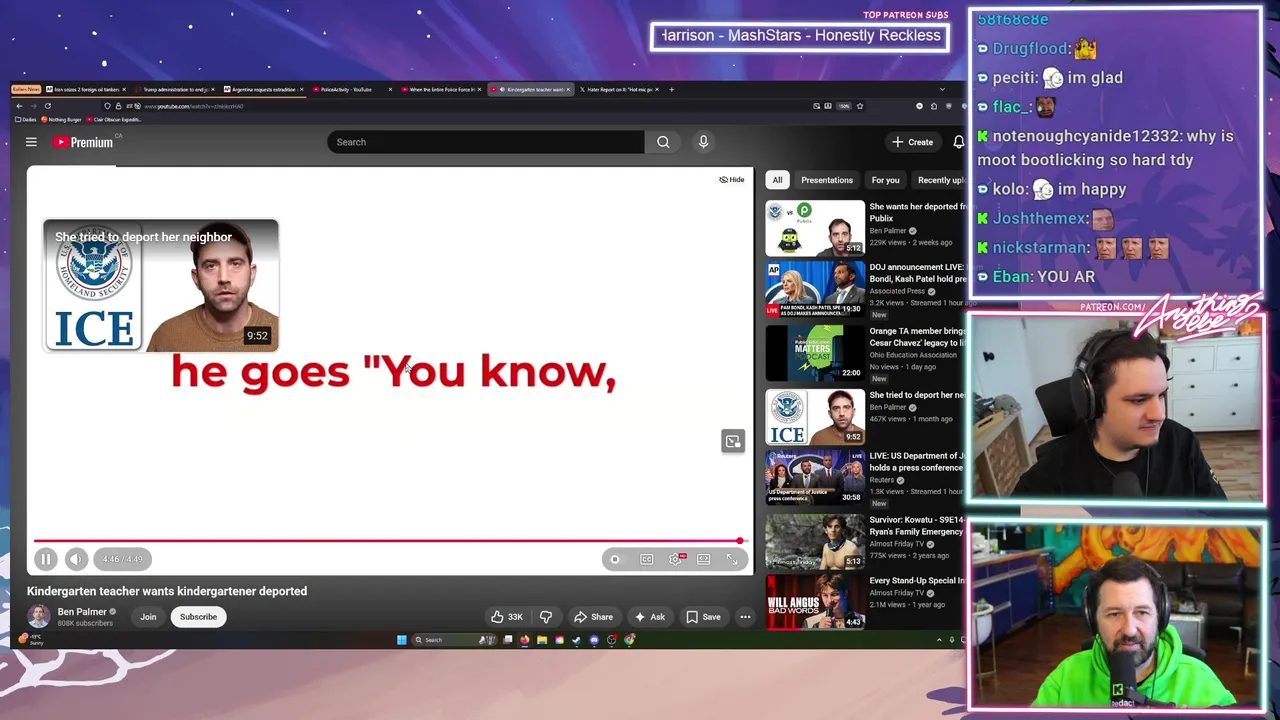The width and height of the screenshot is (1280, 720).
Task: Pause the video
Action: click(x=45, y=559)
